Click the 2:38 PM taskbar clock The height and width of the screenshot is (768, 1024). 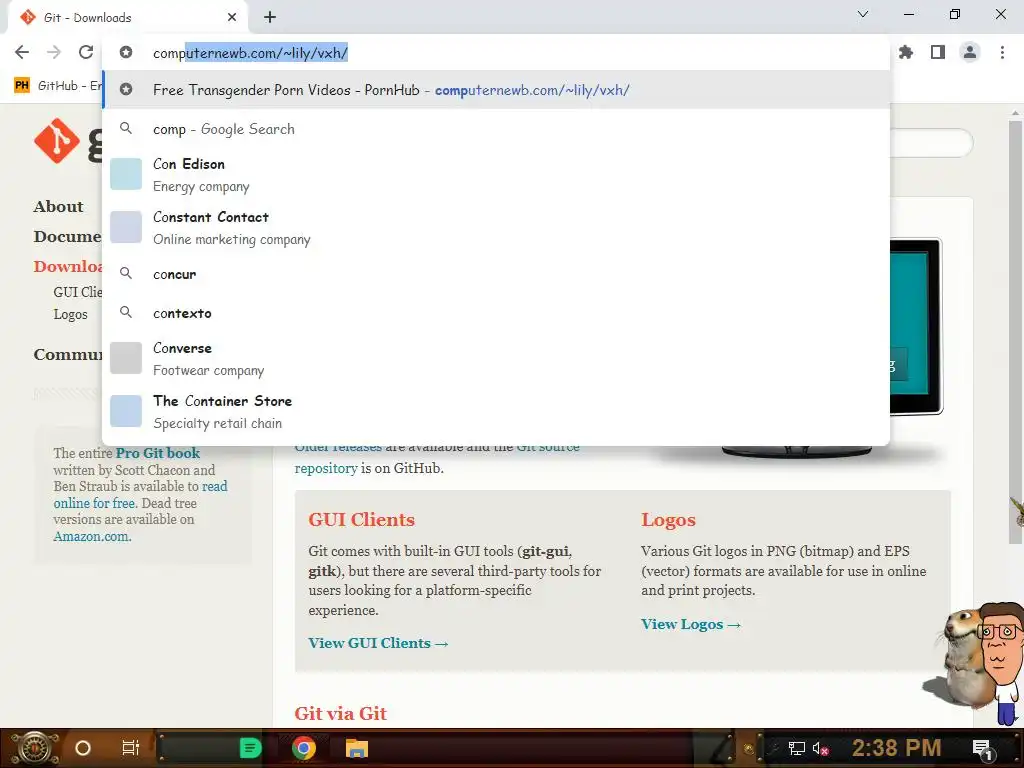coord(896,748)
